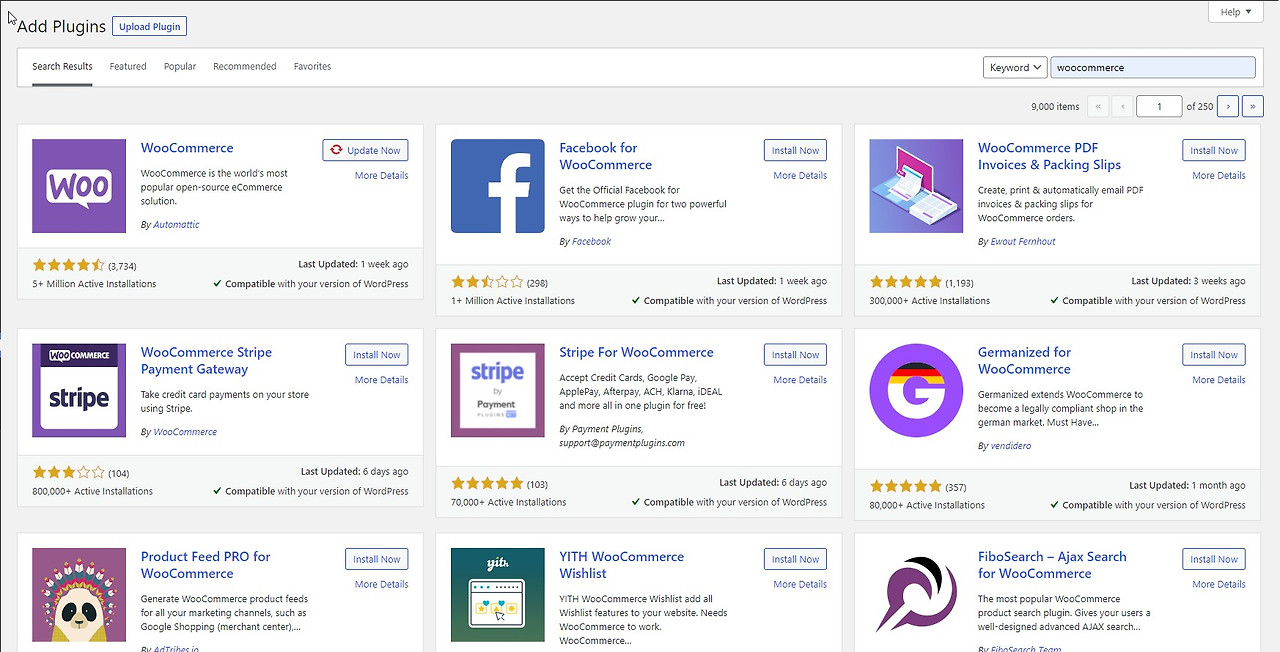Click the "5+ Million Active Installations" text
The width and height of the screenshot is (1280, 652).
click(x=94, y=284)
